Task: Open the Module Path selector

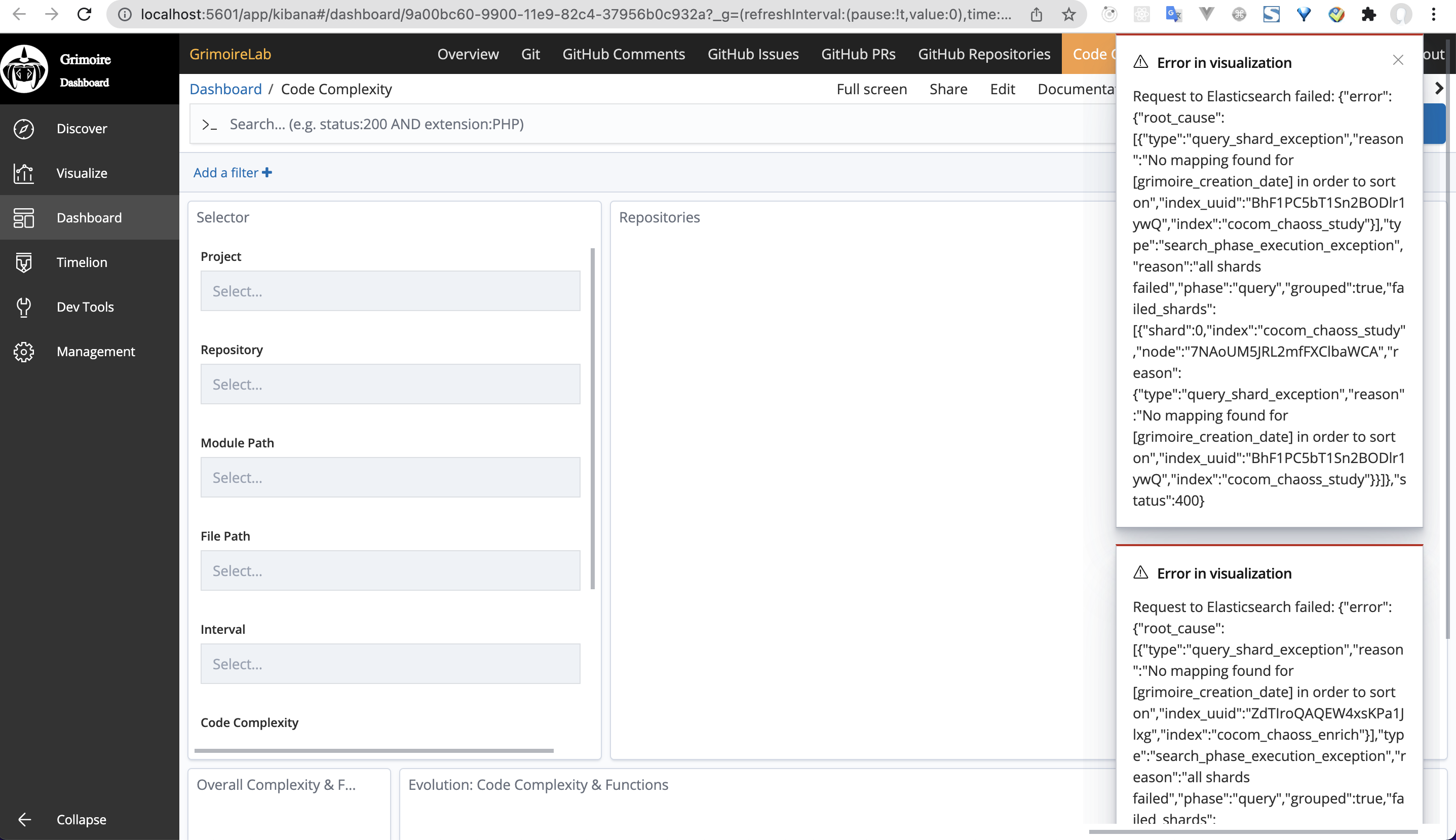Action: pyautogui.click(x=390, y=477)
